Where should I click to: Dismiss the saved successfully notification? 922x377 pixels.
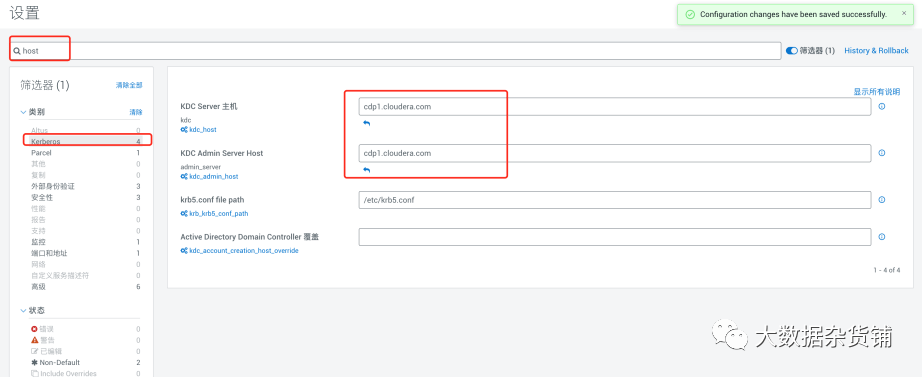(904, 13)
